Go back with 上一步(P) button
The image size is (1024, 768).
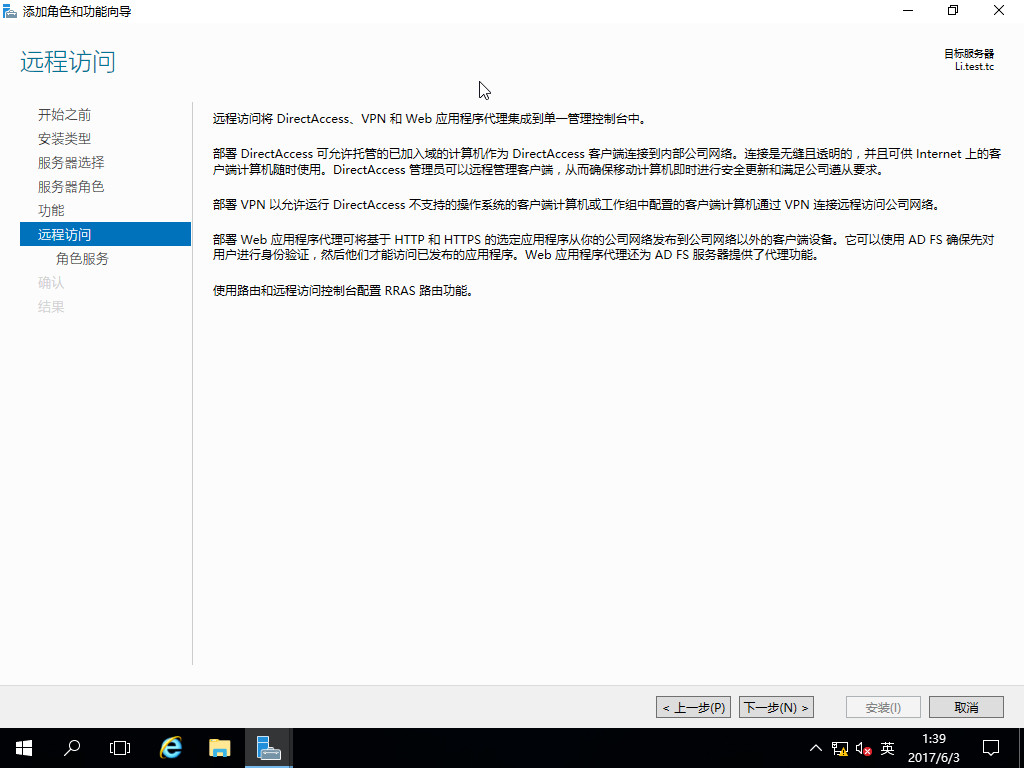(x=693, y=707)
